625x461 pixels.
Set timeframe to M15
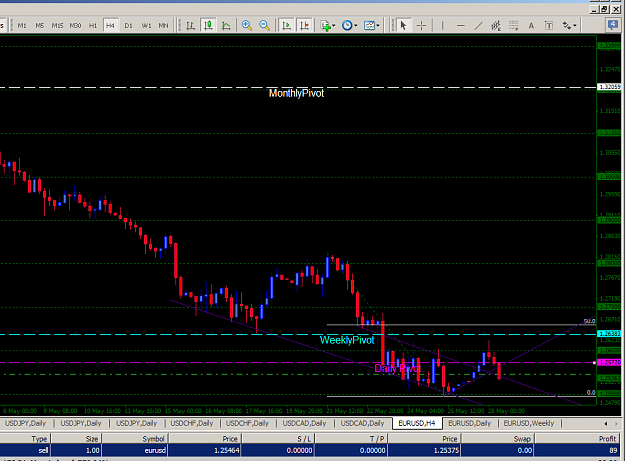[x=57, y=26]
